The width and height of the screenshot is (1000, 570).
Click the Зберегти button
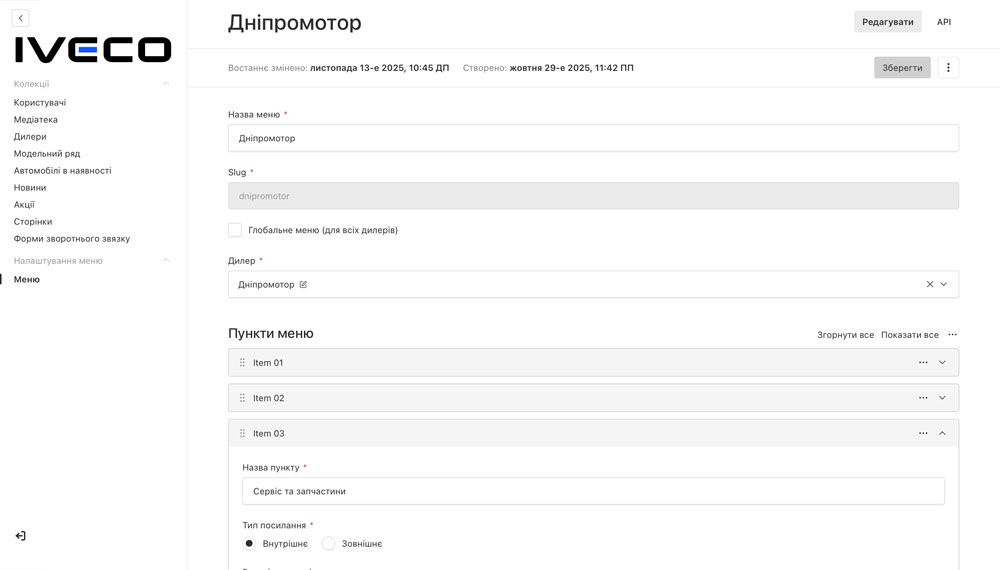click(x=902, y=67)
